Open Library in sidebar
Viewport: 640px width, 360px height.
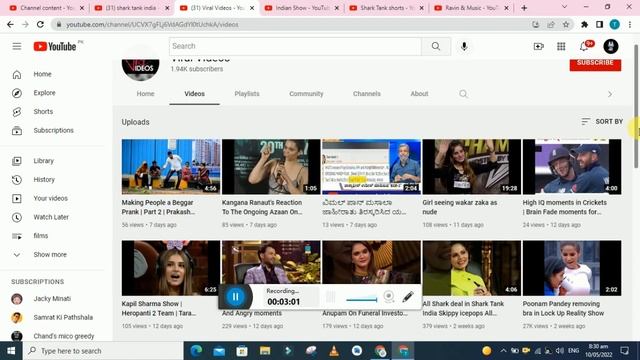point(44,161)
